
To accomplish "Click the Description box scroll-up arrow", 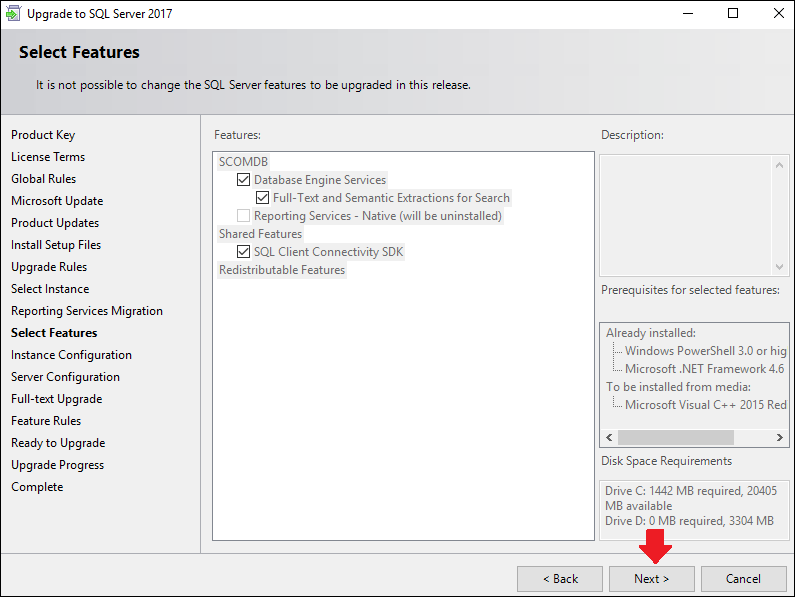I will click(x=779, y=165).
